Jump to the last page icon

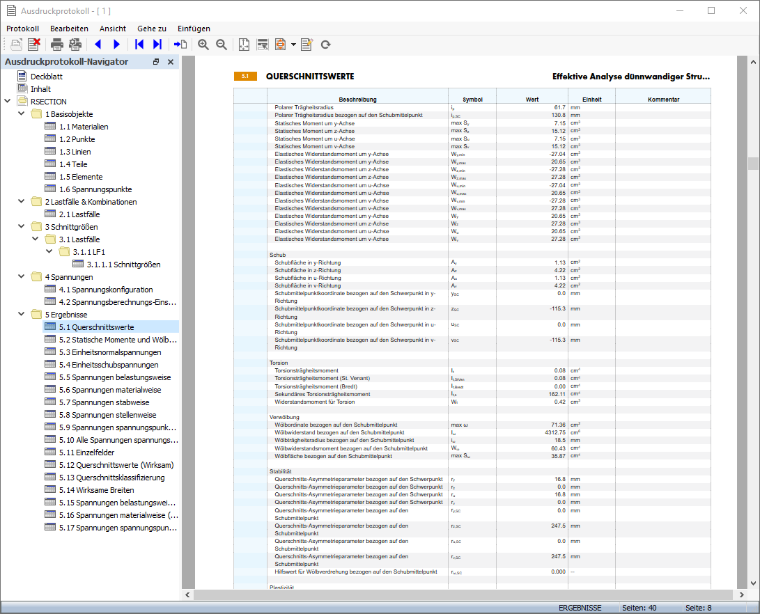[157, 44]
